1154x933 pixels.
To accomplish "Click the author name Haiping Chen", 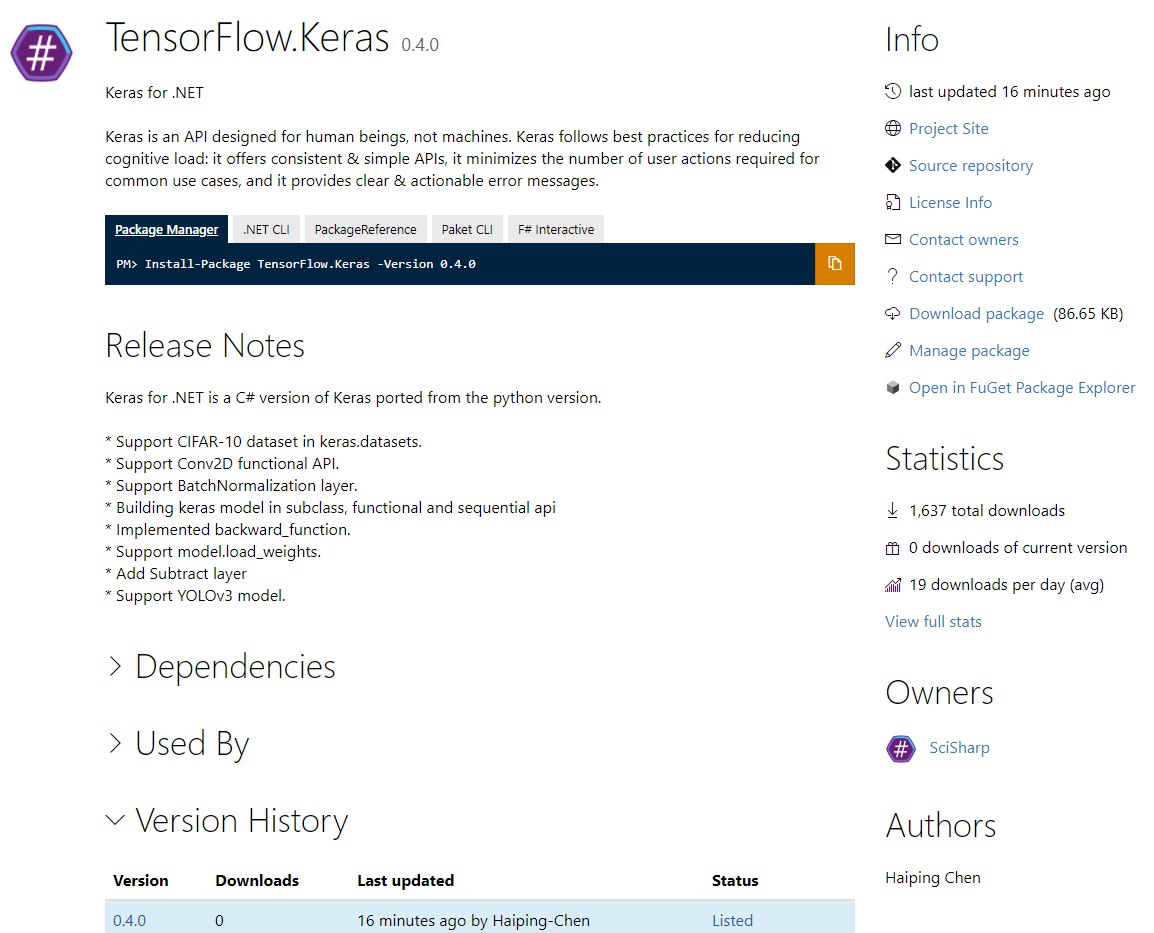I will pos(932,878).
